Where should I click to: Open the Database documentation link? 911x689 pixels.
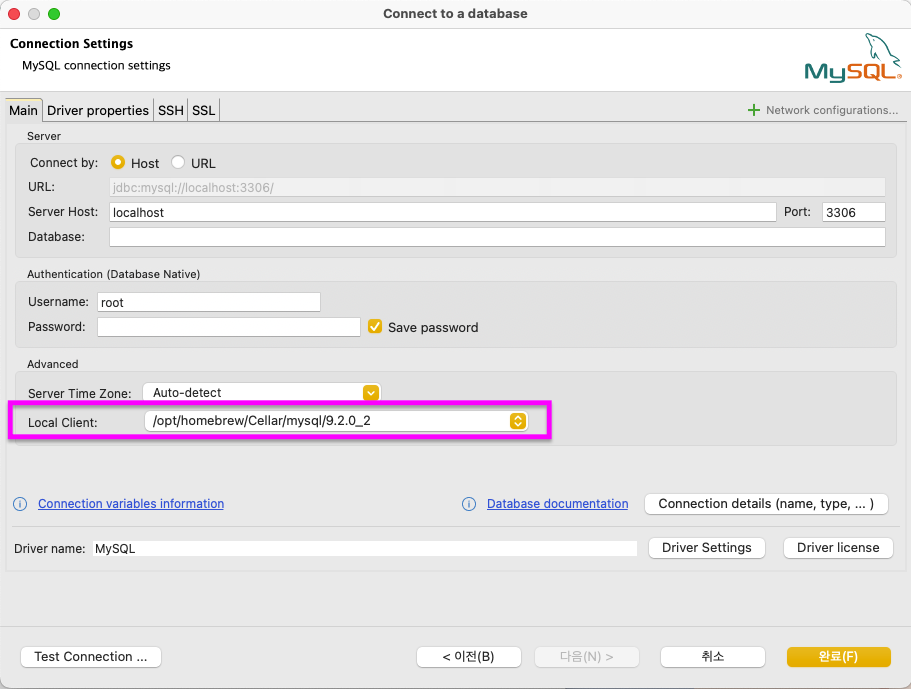[x=557, y=504]
